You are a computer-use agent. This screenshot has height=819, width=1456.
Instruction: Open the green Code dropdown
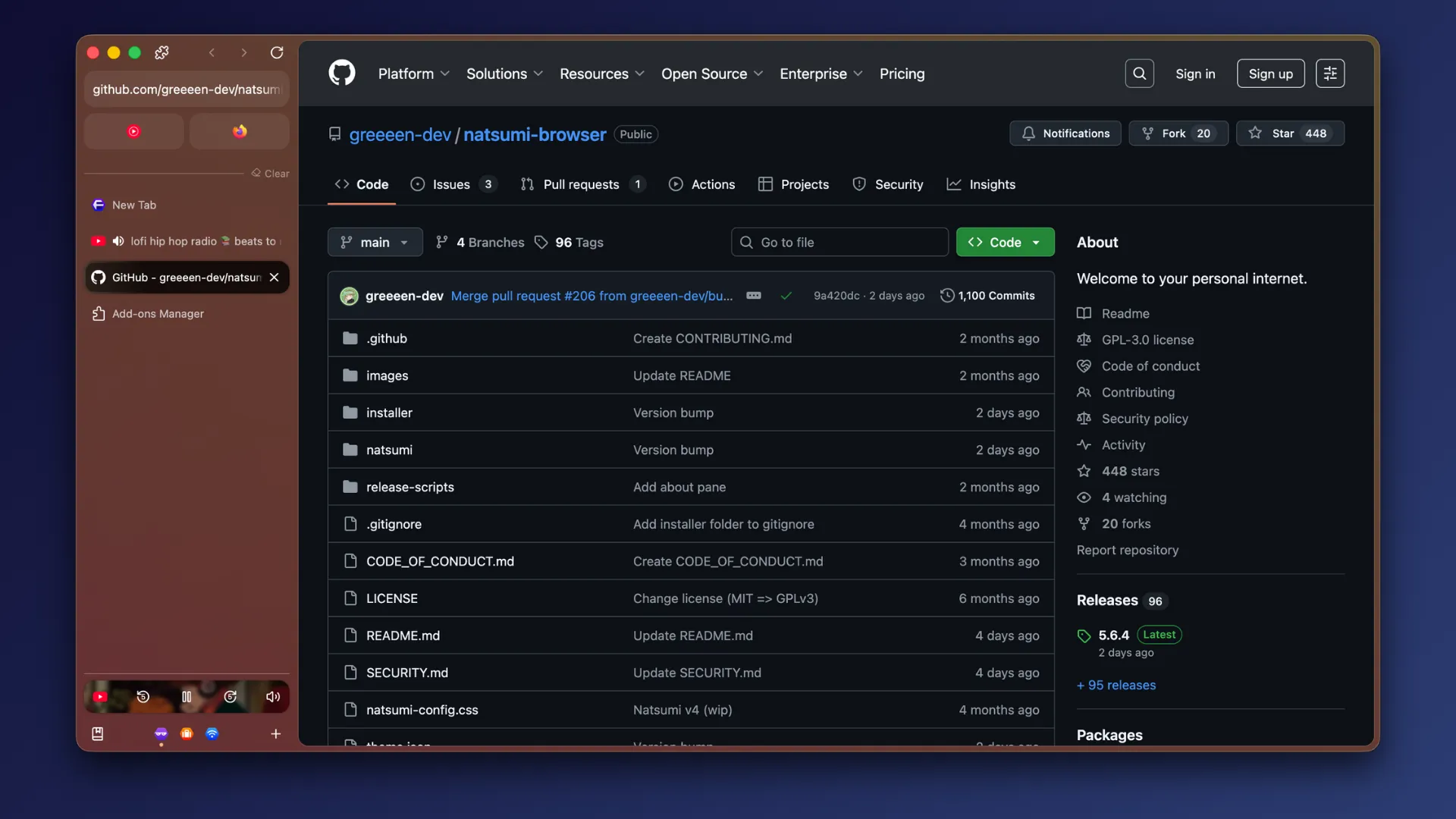coord(1005,242)
